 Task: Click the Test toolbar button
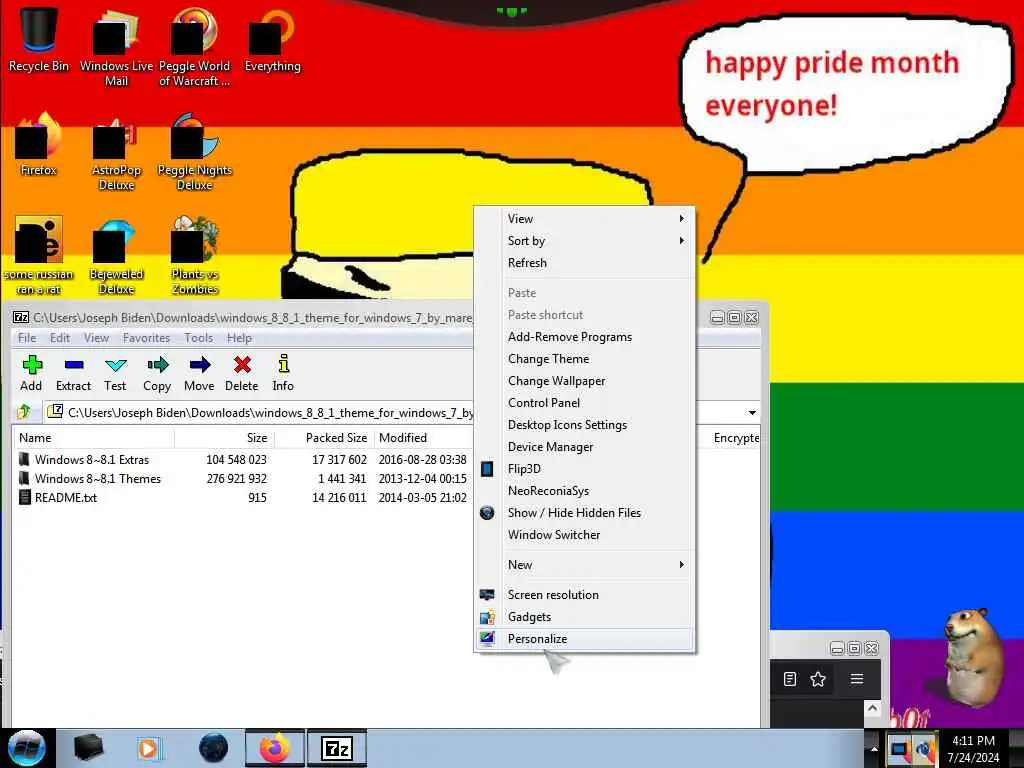click(115, 374)
